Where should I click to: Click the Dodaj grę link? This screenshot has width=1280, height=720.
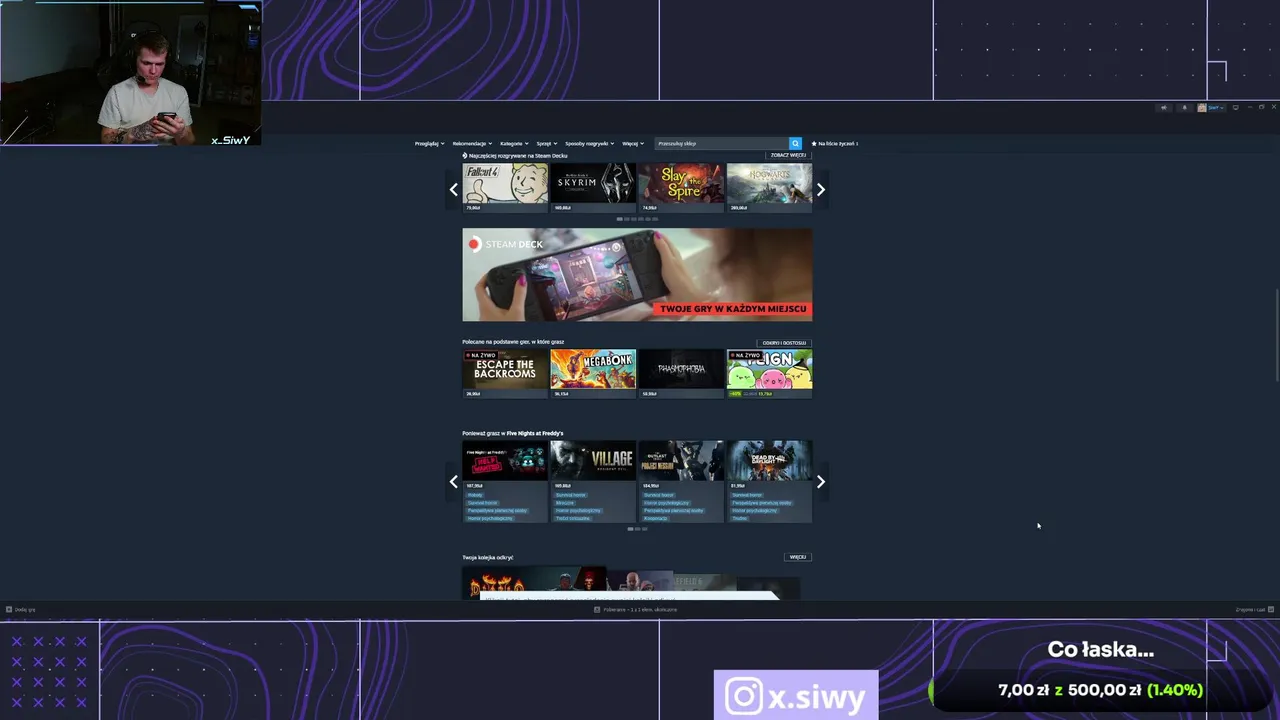click(x=25, y=609)
